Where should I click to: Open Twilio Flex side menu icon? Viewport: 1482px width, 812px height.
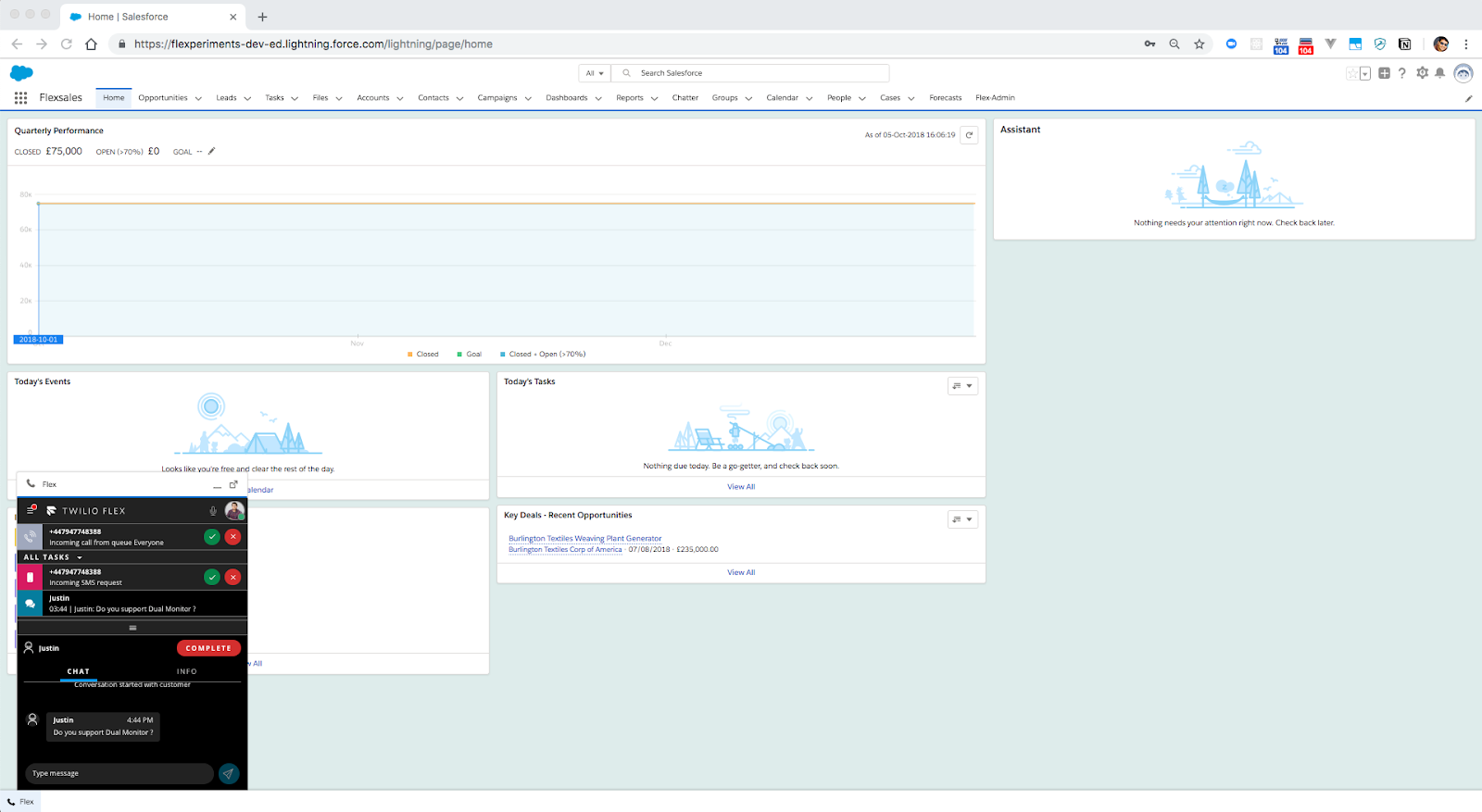(31, 510)
